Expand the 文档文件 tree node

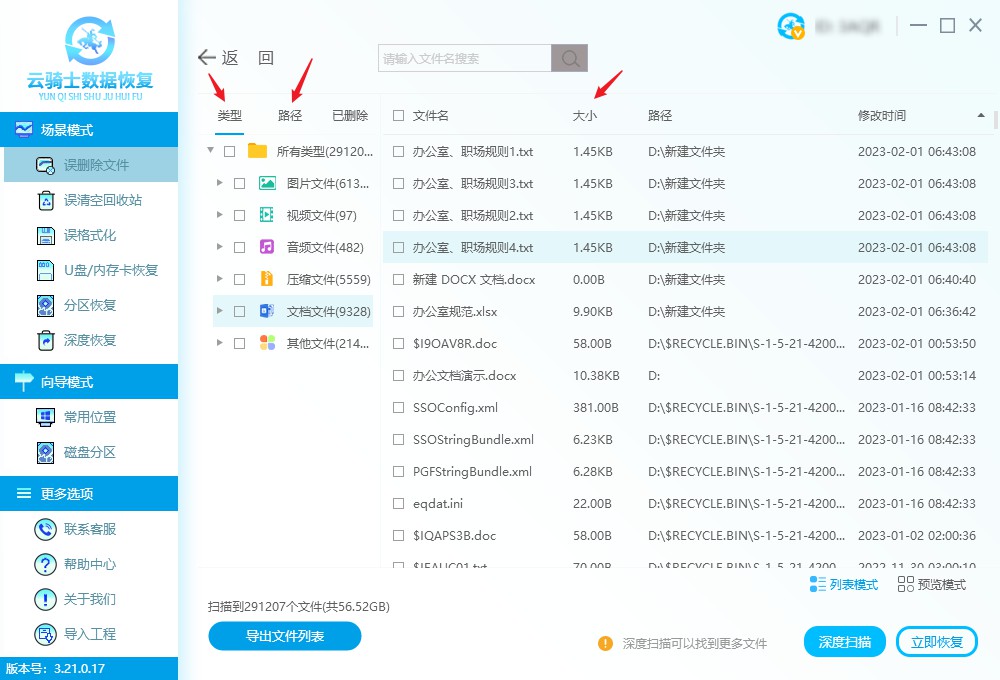(x=219, y=311)
